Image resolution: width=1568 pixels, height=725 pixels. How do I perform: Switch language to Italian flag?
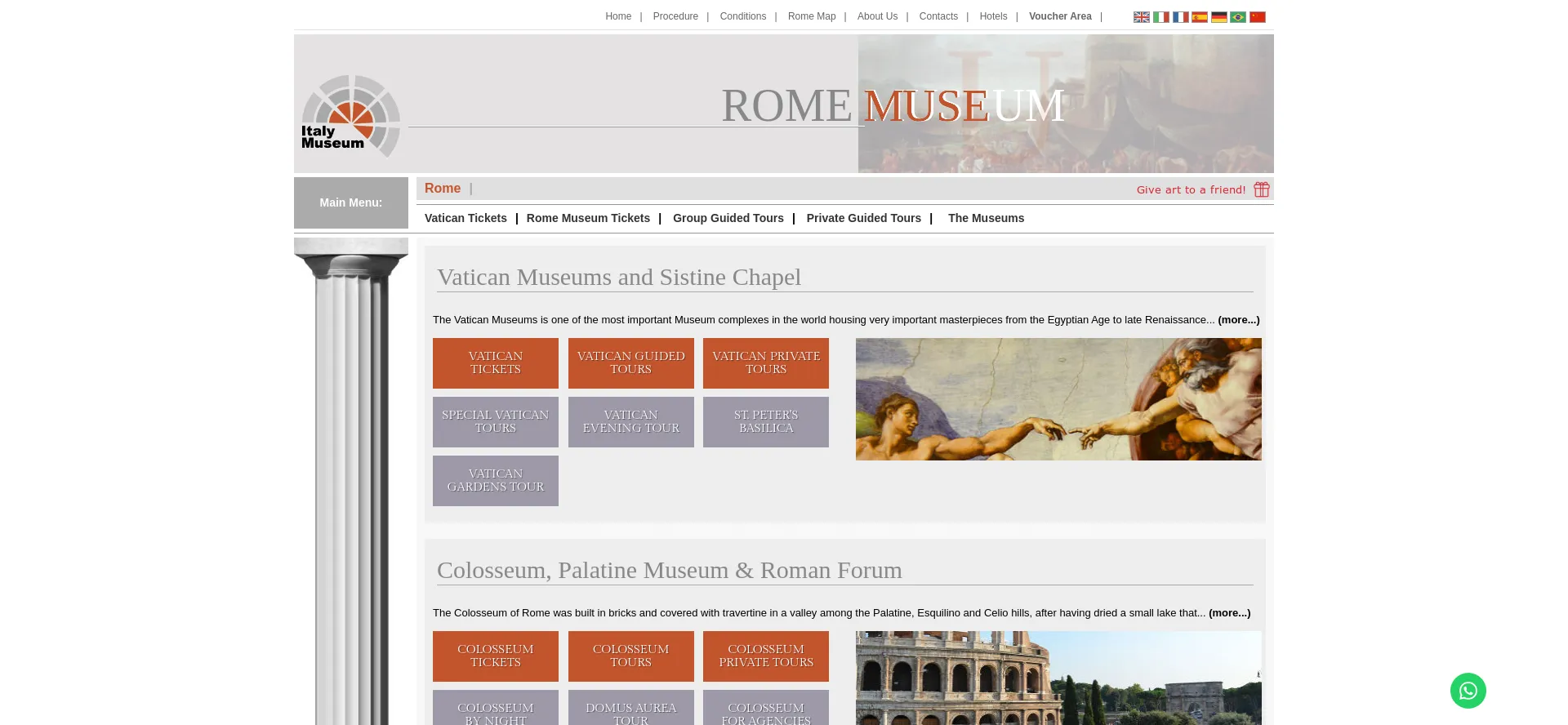coord(1160,17)
